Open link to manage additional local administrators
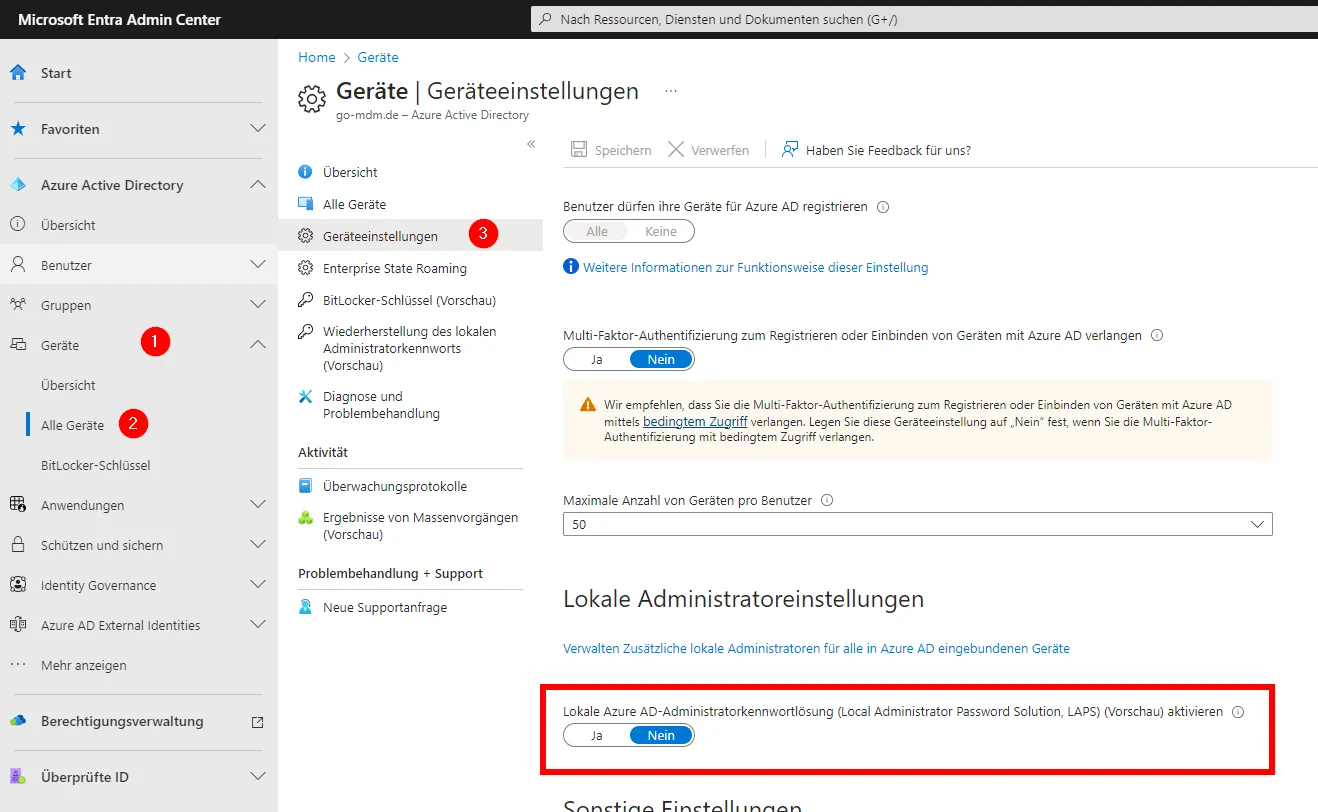 816,648
